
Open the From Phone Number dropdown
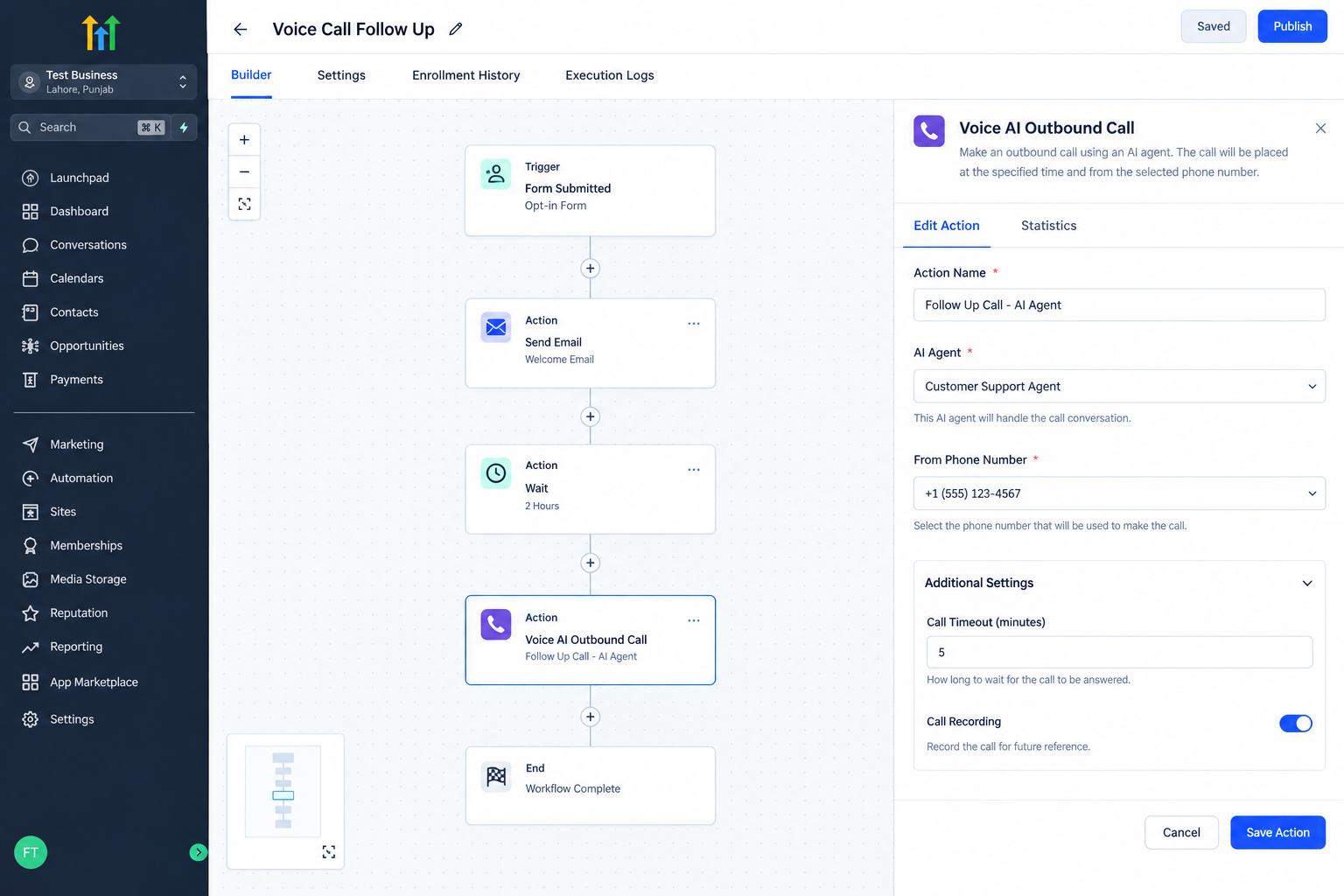coord(1119,493)
